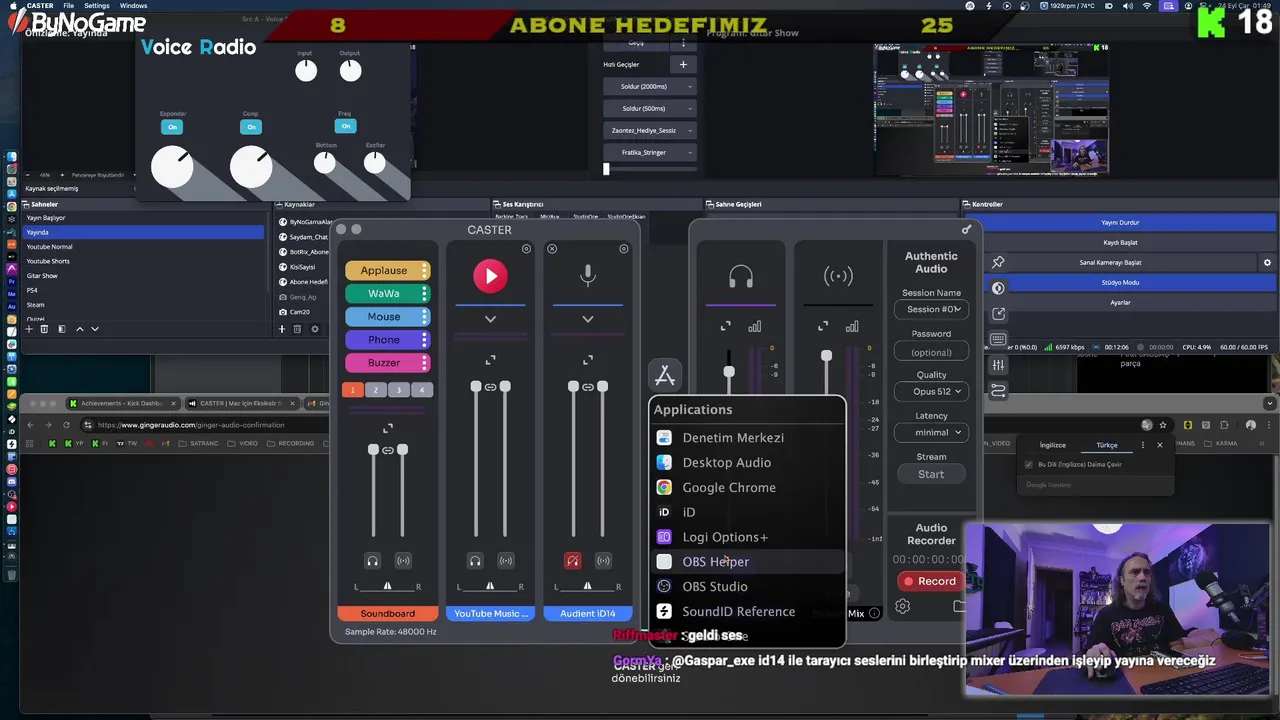This screenshot has height=720, width=1280.
Task: Click the key icon in CASTER output panel
Action: (x=967, y=230)
